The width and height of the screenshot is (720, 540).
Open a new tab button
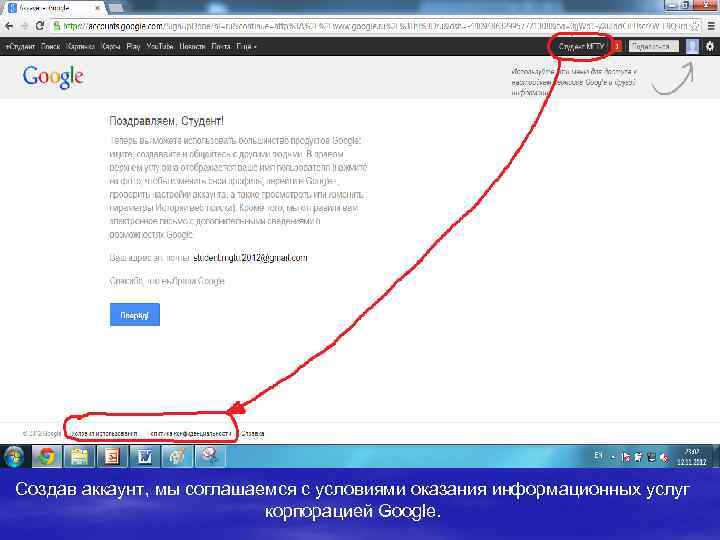[116, 8]
